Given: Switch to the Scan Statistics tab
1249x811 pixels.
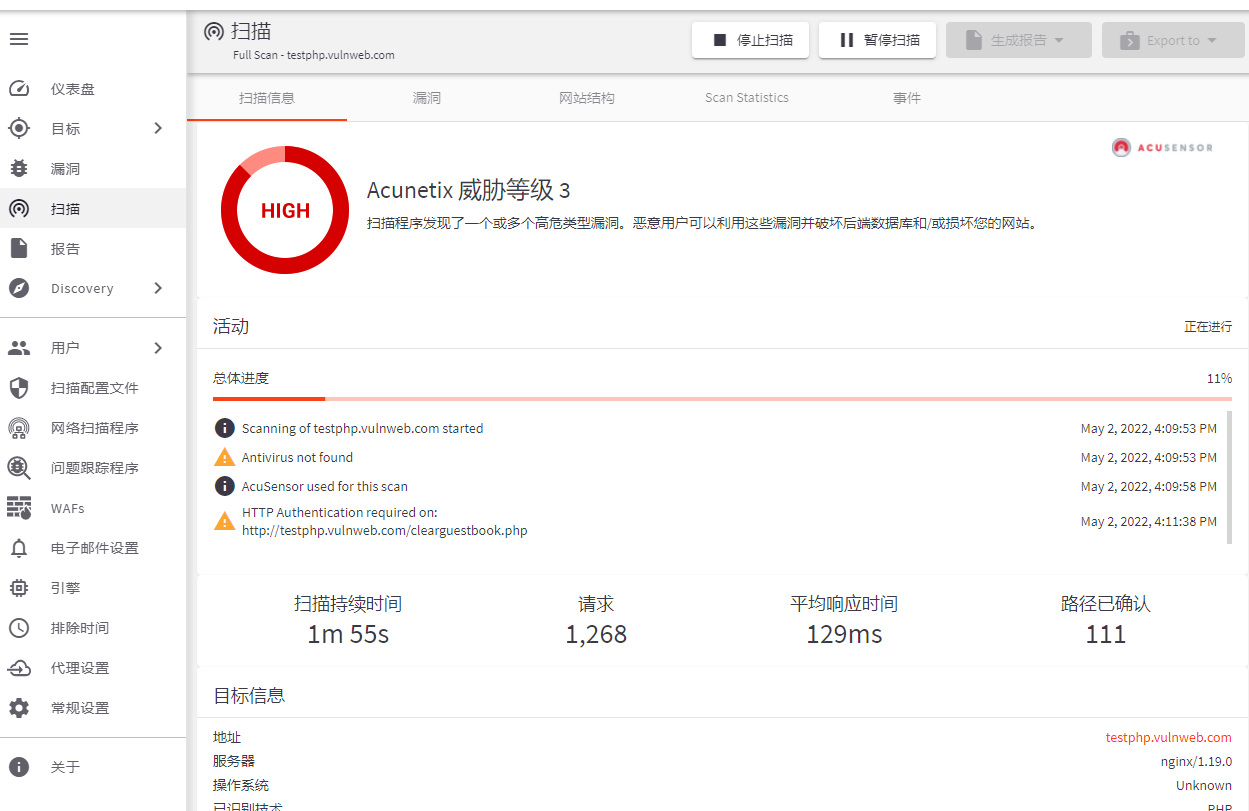Looking at the screenshot, I should point(747,98).
